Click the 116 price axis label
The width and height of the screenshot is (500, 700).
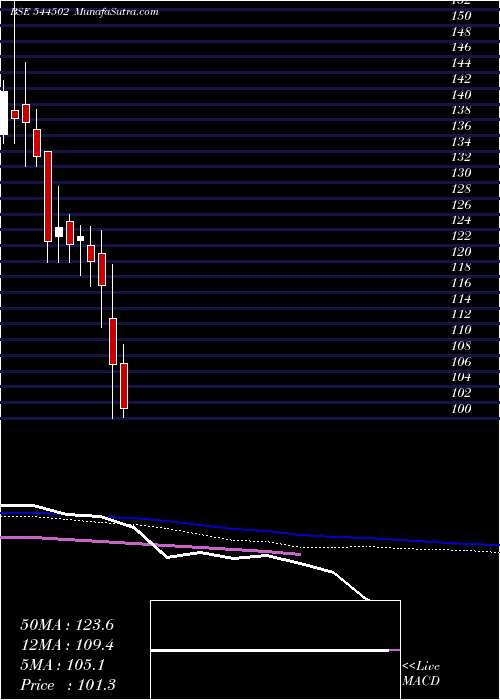tap(461, 283)
